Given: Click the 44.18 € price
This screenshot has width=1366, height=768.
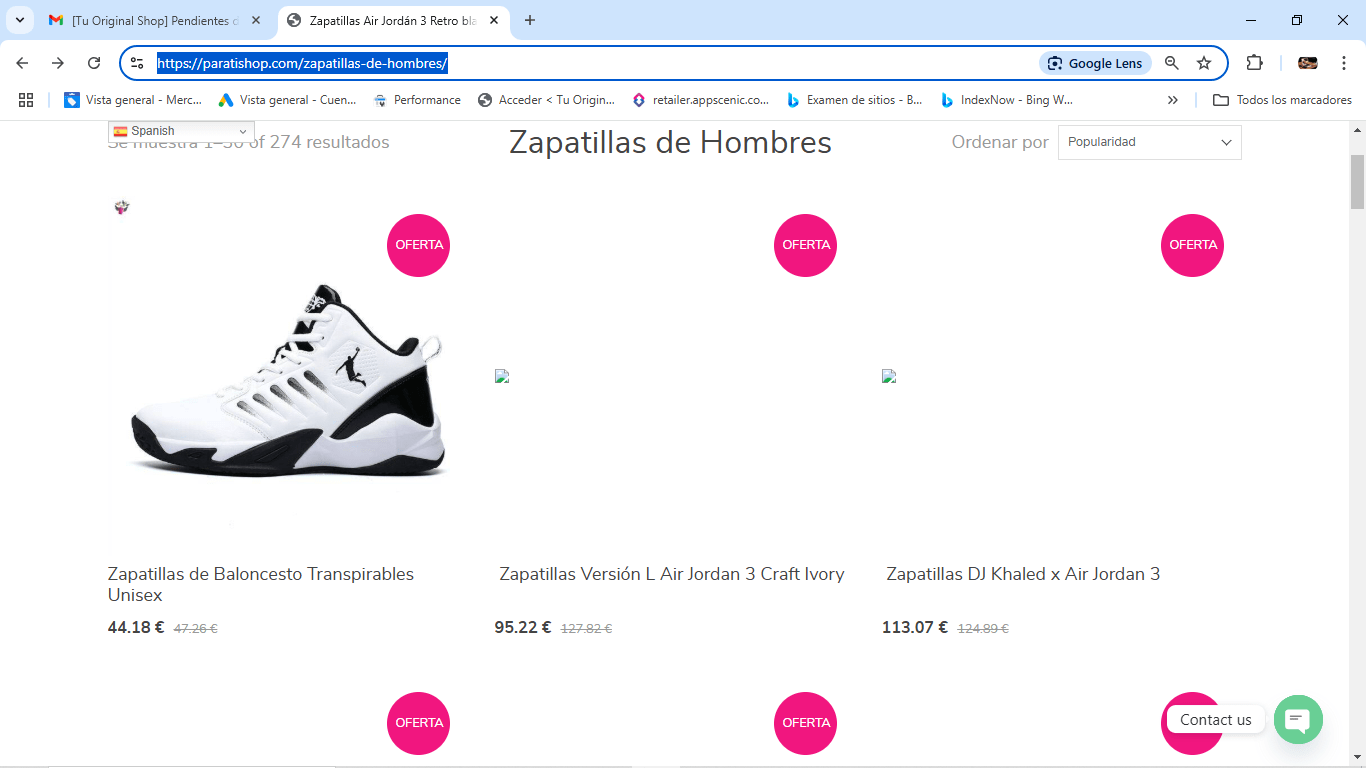Looking at the screenshot, I should [x=136, y=628].
